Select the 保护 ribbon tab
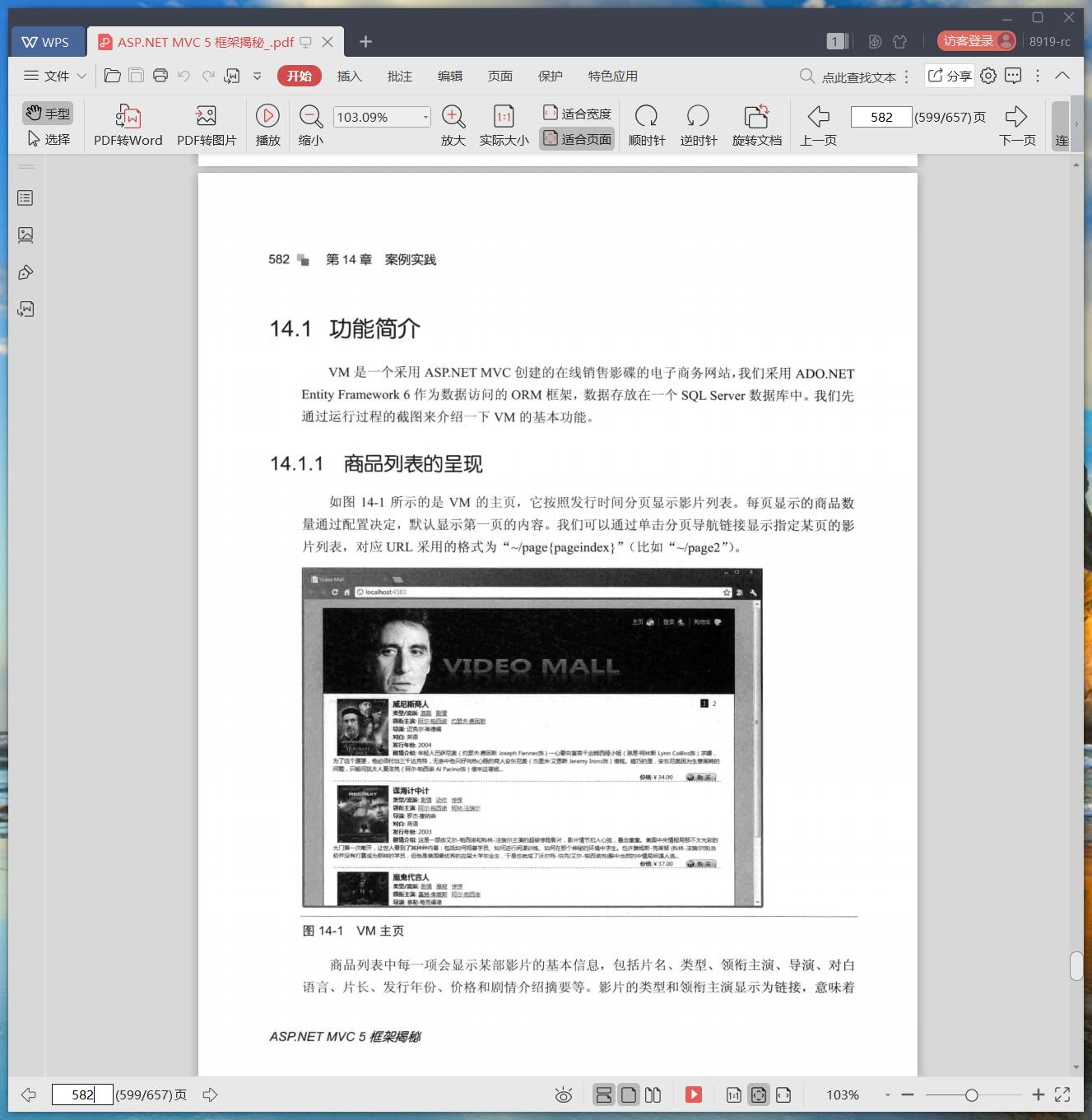The width and height of the screenshot is (1092, 1120). coord(550,76)
